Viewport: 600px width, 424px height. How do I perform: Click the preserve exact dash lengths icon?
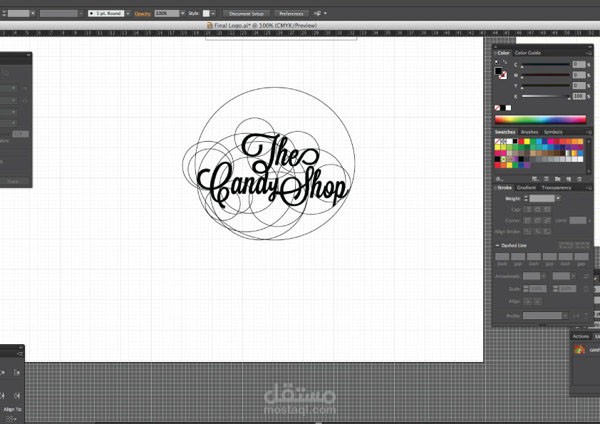(x=566, y=245)
